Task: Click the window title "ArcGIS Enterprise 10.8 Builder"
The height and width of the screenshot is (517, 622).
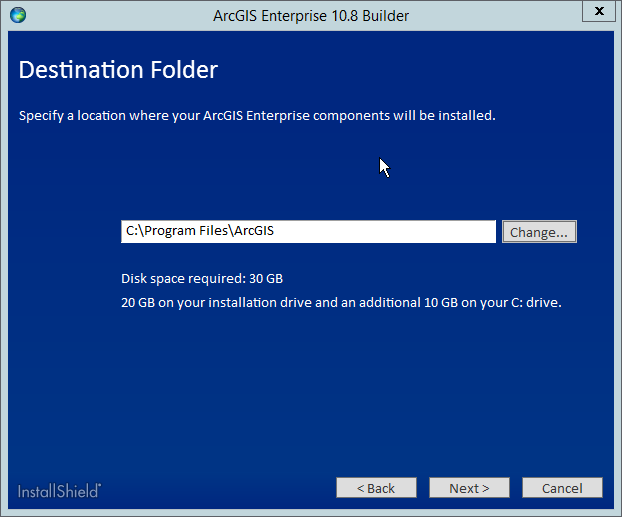Action: 311,15
